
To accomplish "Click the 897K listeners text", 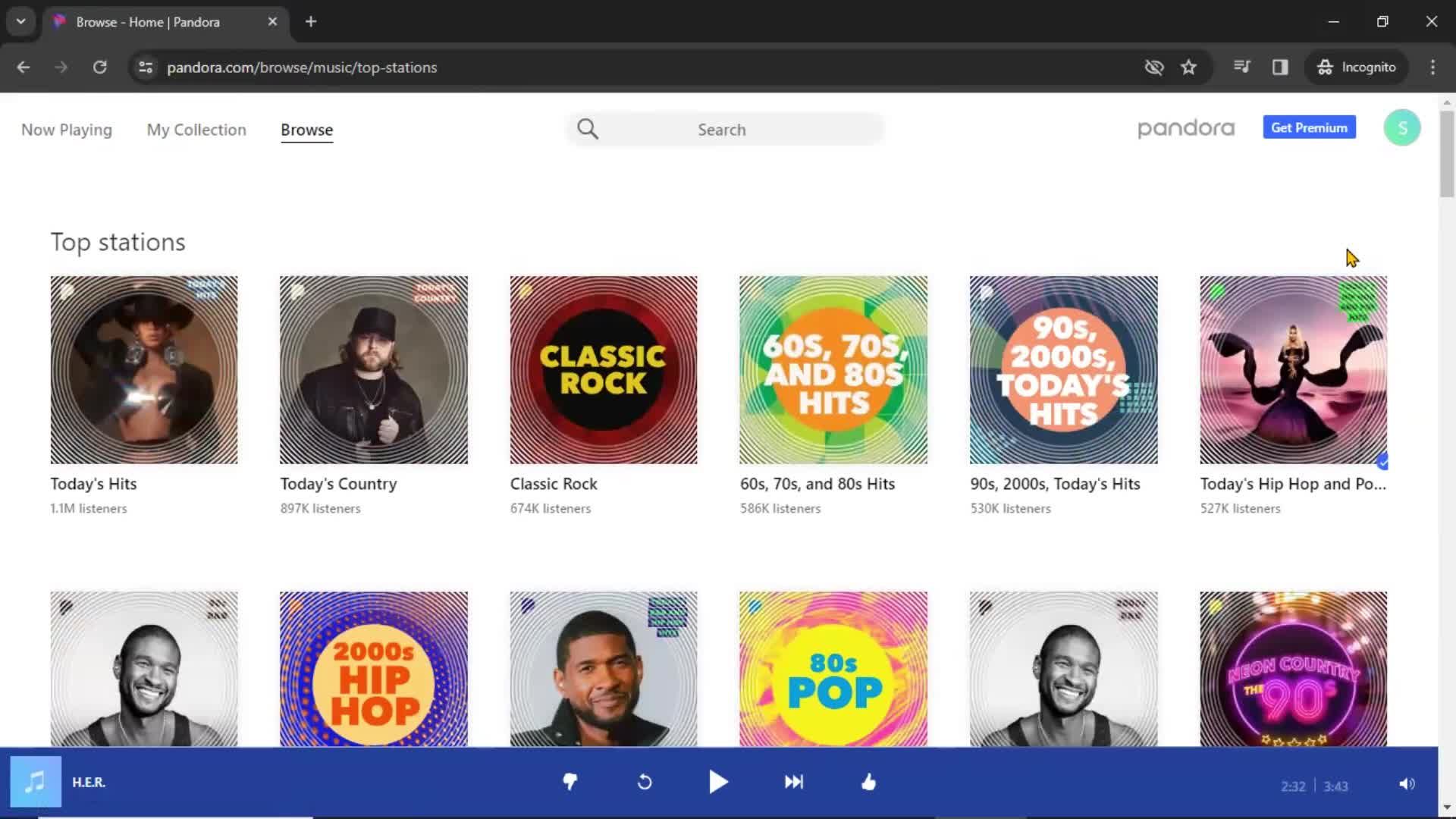I will (x=321, y=509).
